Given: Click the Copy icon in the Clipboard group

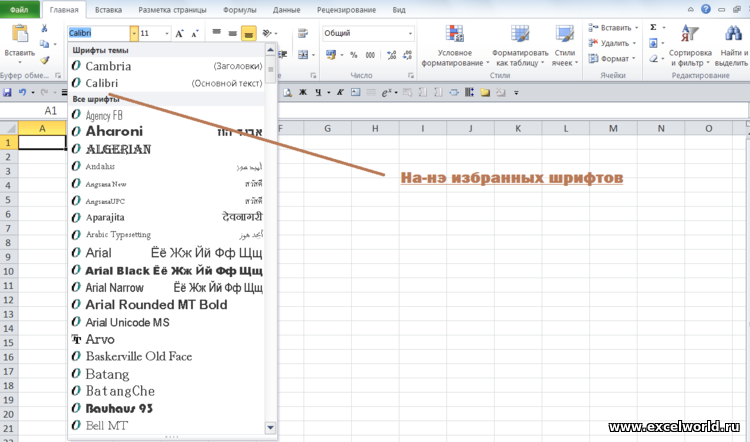Looking at the screenshot, I should click(x=44, y=44).
